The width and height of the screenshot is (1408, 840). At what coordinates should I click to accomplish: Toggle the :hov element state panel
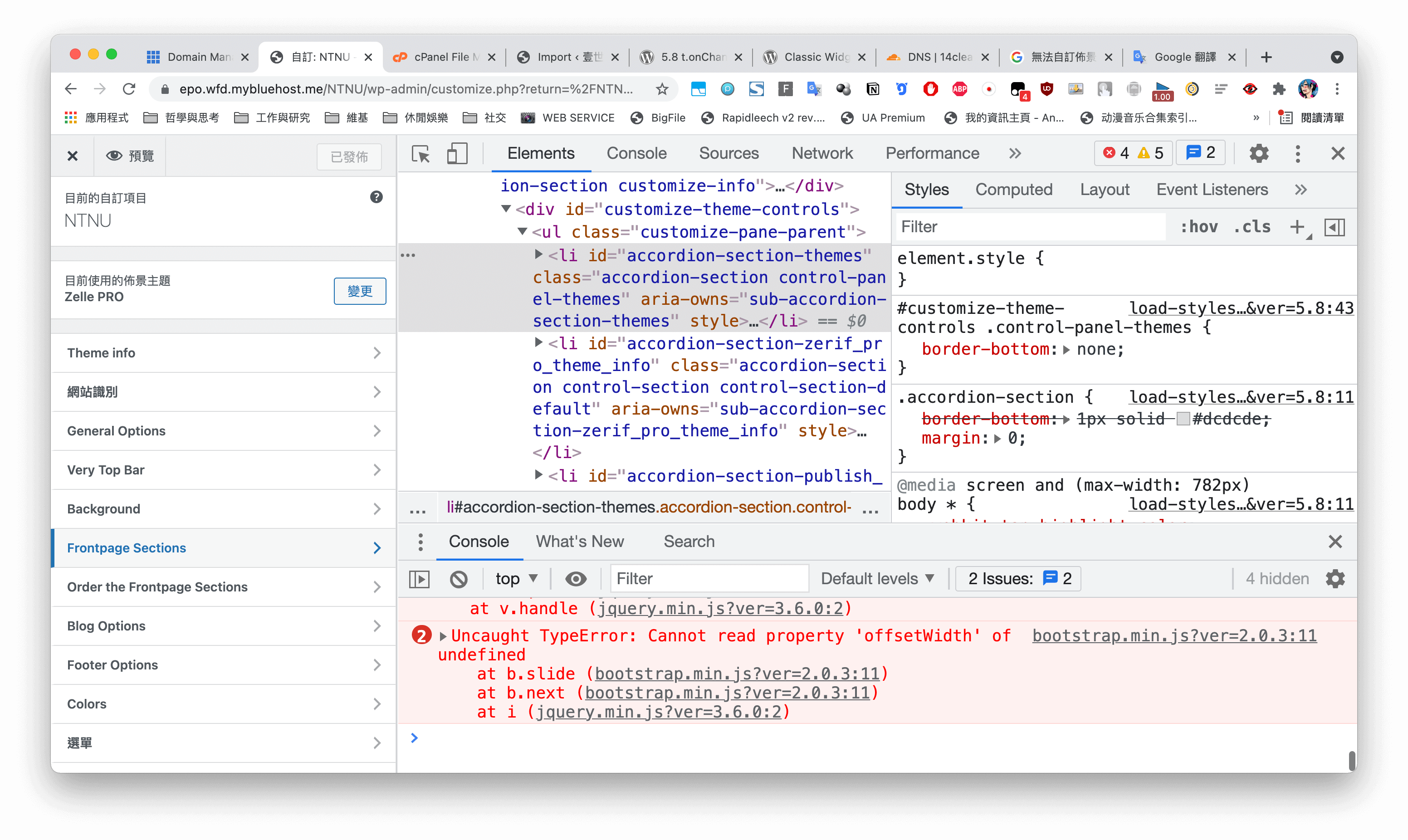(x=1199, y=228)
